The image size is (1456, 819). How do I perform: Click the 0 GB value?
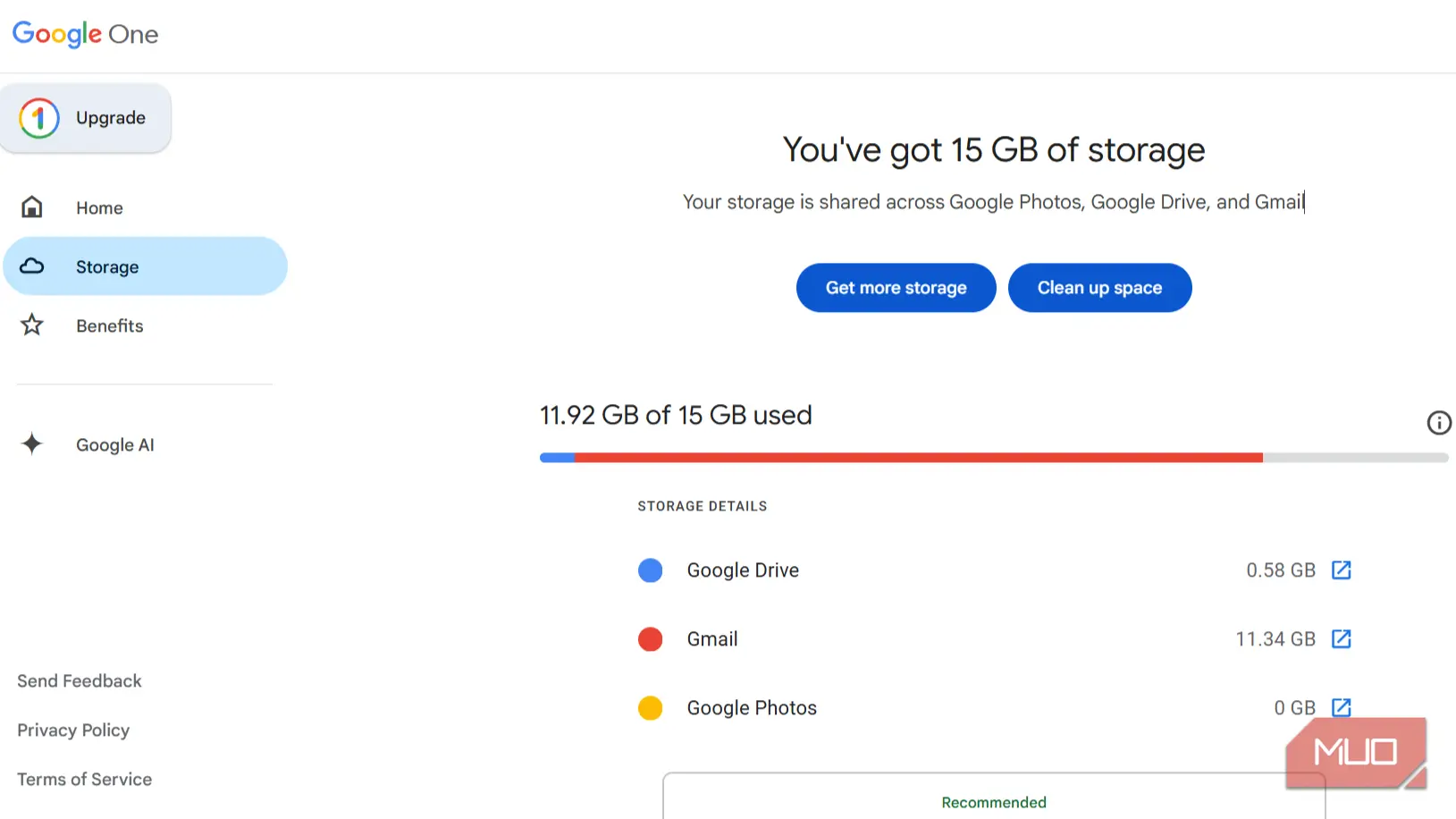(x=1294, y=708)
